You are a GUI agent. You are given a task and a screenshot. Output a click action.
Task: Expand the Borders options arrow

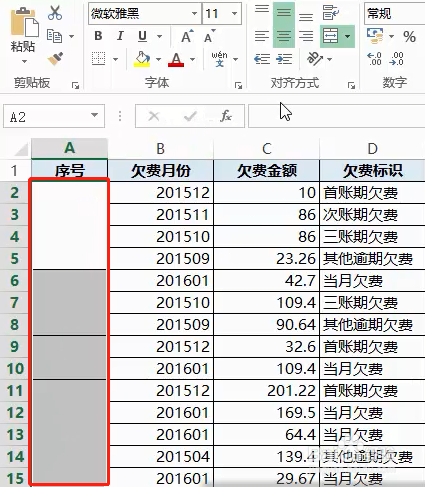pos(115,59)
